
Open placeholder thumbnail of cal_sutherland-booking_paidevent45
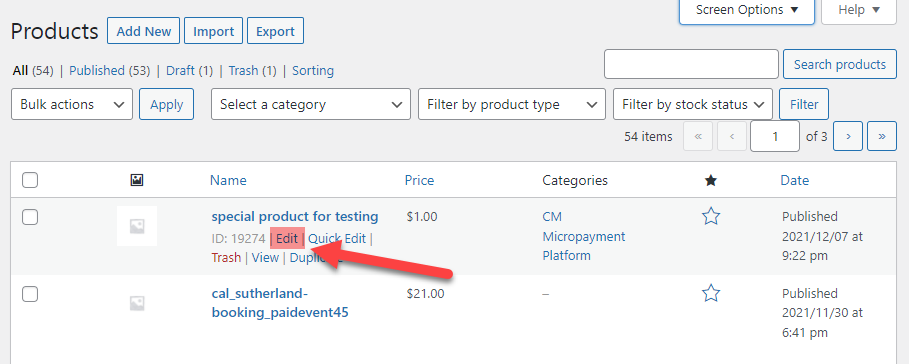(x=137, y=303)
